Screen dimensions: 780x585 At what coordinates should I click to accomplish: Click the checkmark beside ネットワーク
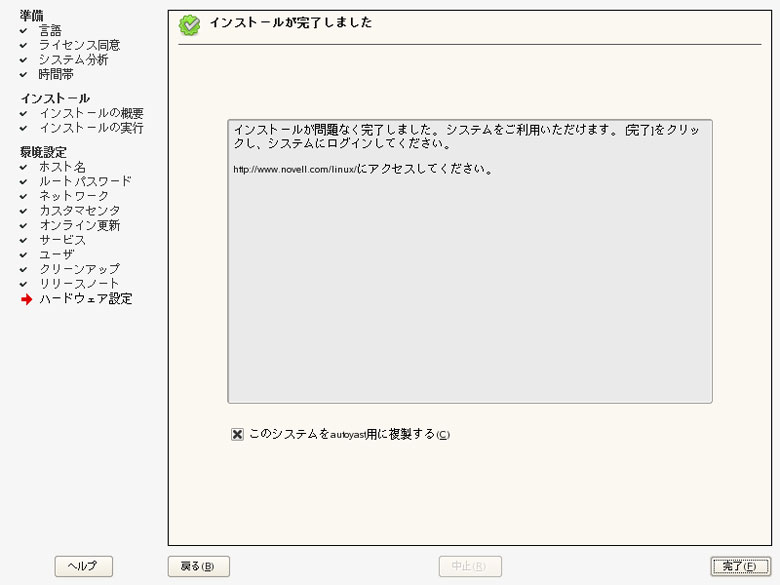click(x=23, y=196)
